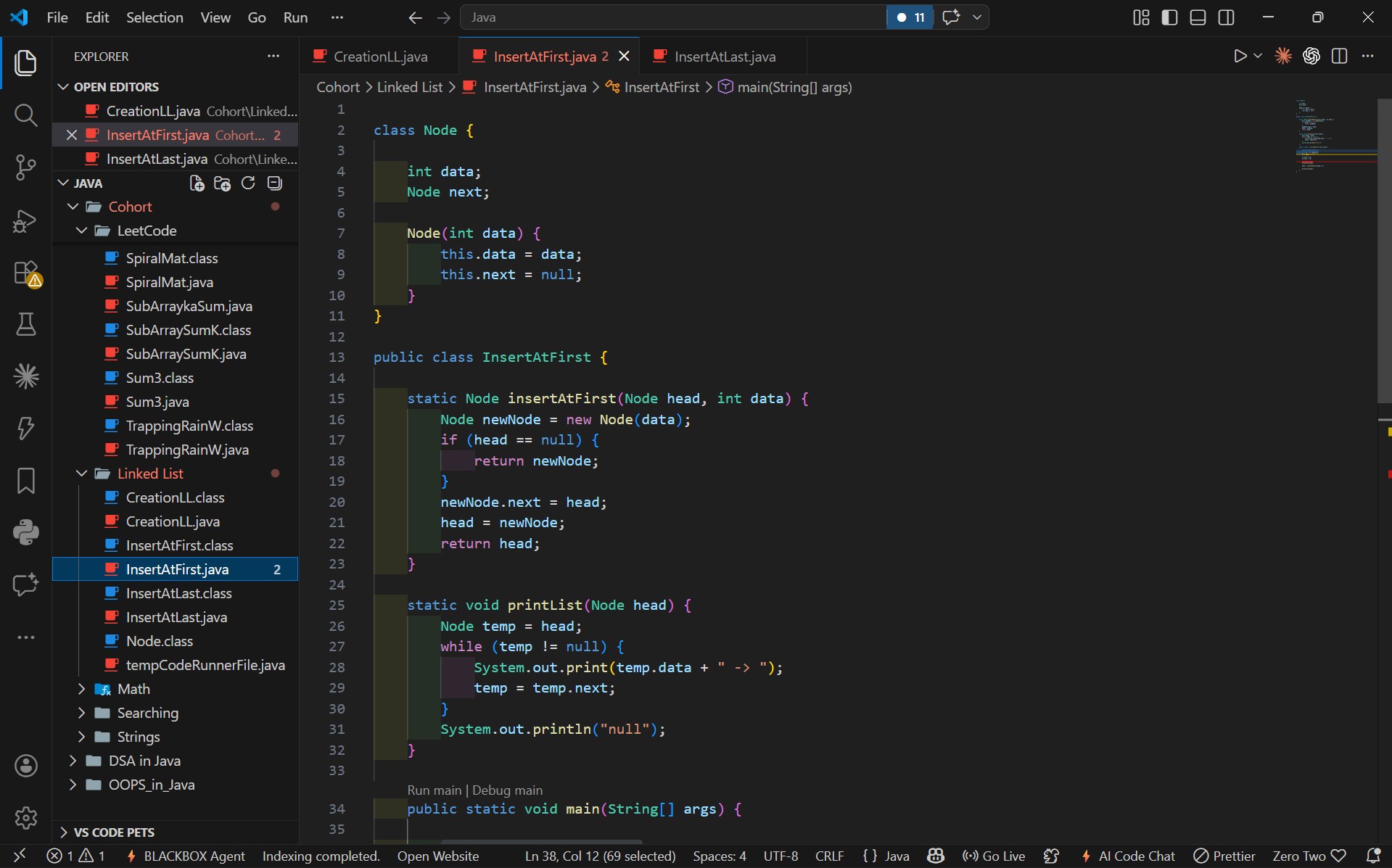Click Run main code lens link
This screenshot has width=1392, height=868.
click(x=434, y=790)
